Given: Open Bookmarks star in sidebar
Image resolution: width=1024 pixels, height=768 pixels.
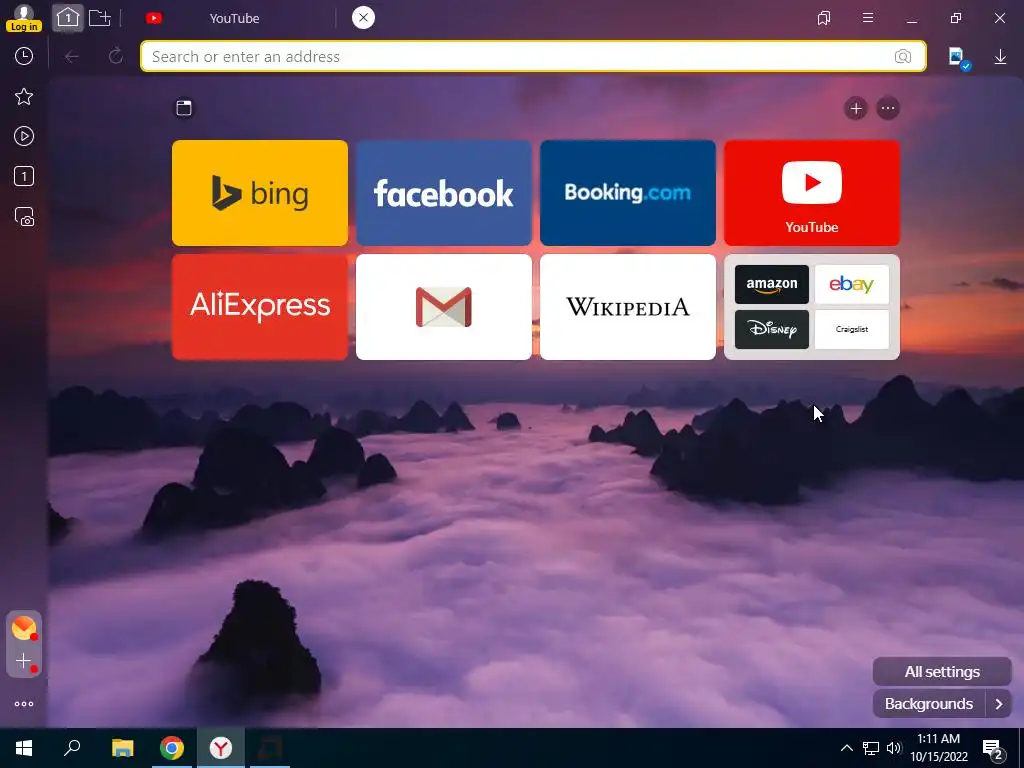Looking at the screenshot, I should click(24, 97).
